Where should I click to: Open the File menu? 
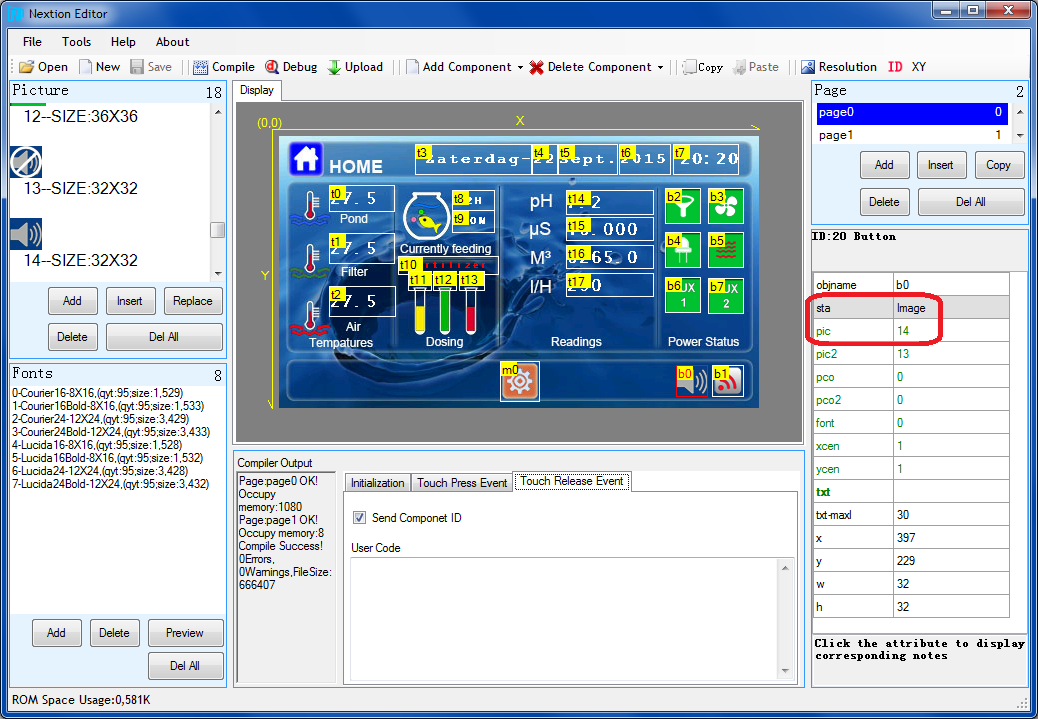(x=32, y=42)
